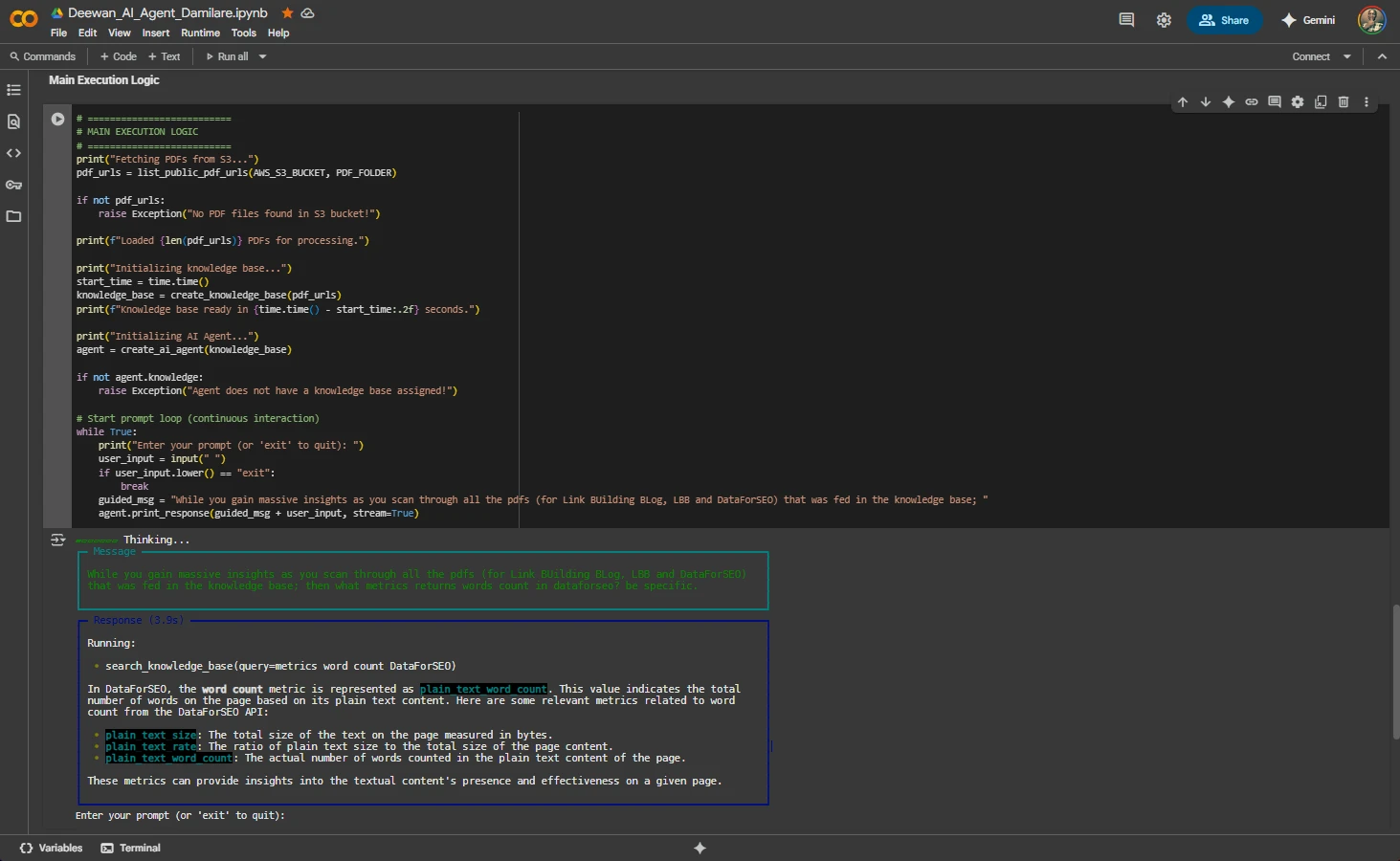
Task: Expand the Connect options dropdown arrow
Action: 1347,56
